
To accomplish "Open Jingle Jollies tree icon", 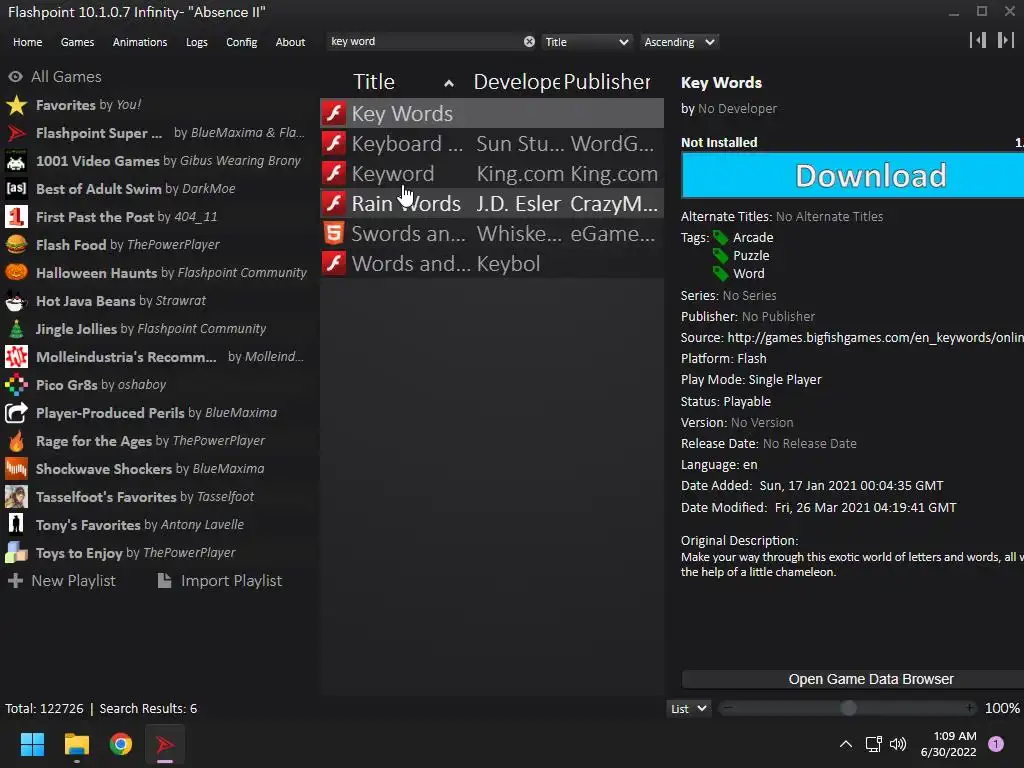I will tap(16, 329).
